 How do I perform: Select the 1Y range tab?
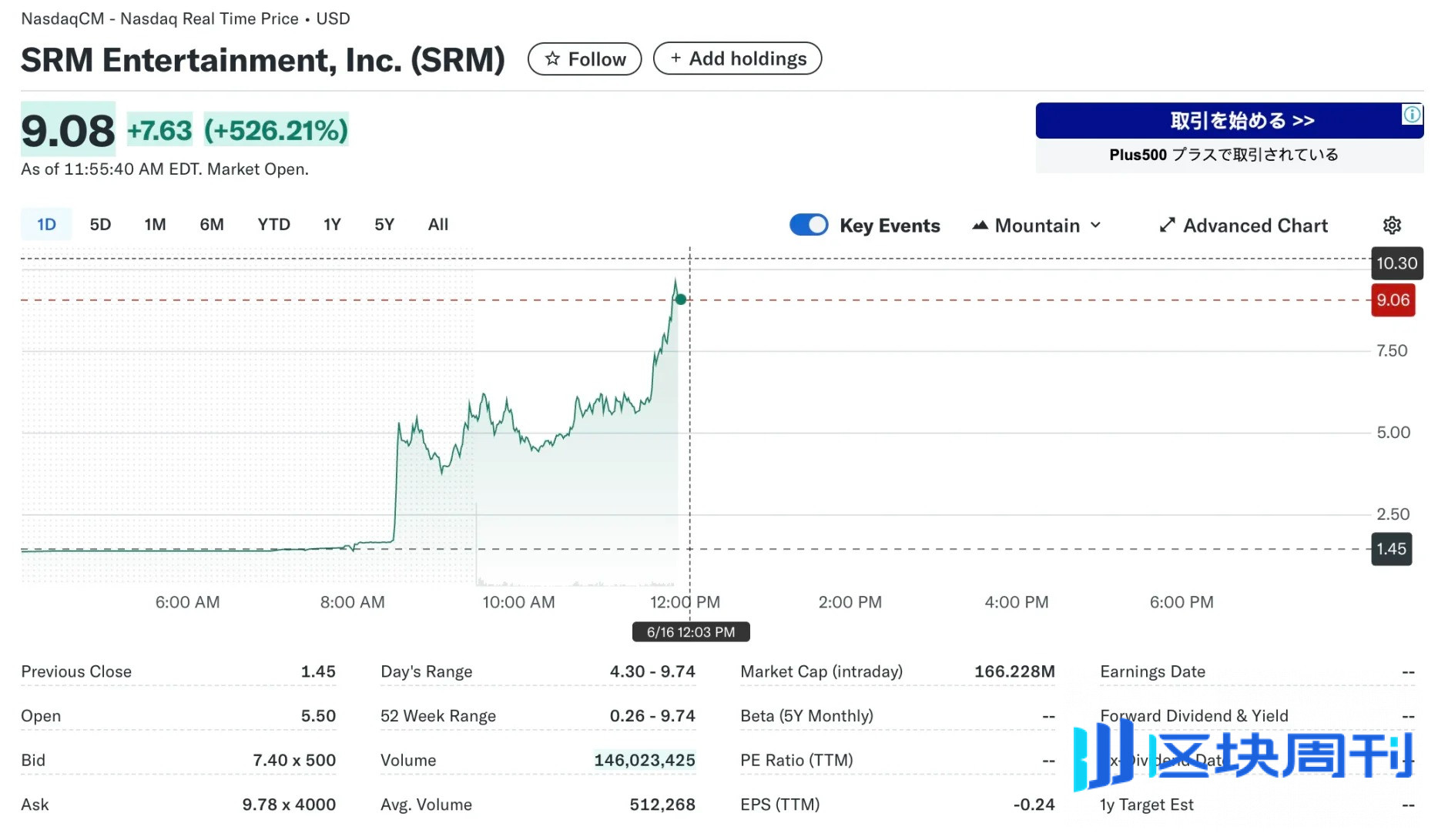[332, 224]
